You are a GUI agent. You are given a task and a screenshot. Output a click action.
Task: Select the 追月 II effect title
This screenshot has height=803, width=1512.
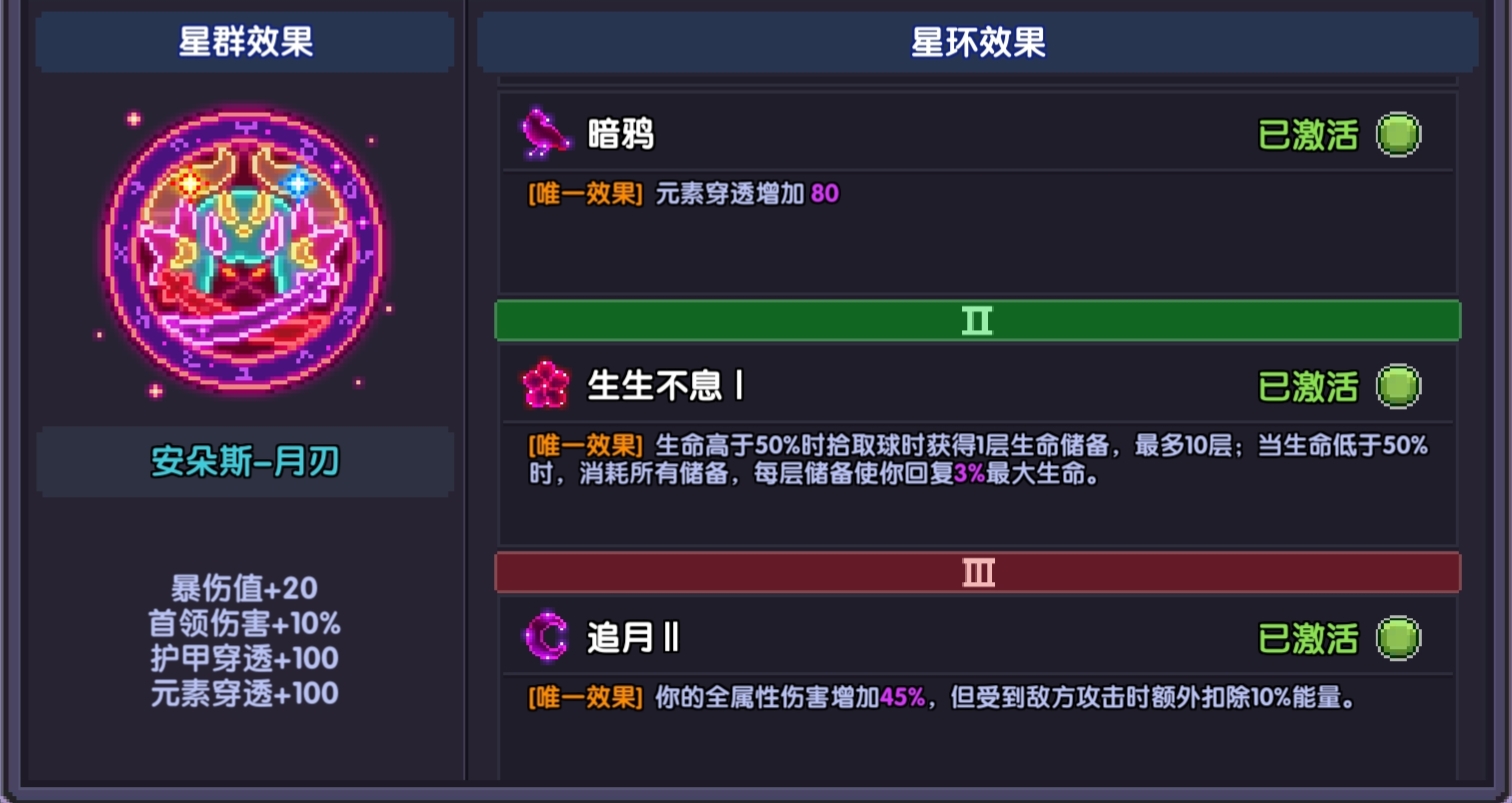[633, 638]
